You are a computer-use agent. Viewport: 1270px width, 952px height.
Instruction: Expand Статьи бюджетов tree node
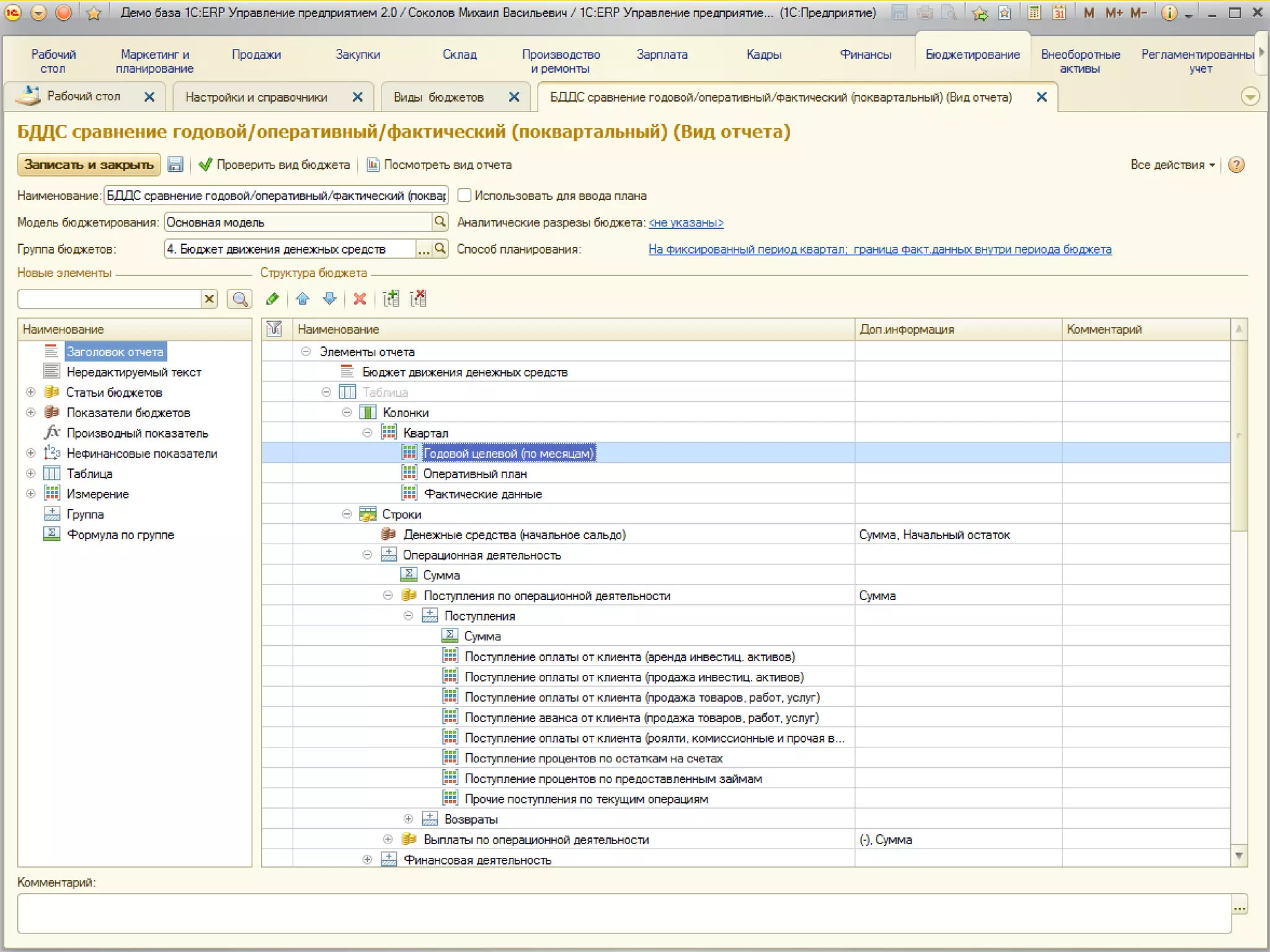click(x=30, y=392)
